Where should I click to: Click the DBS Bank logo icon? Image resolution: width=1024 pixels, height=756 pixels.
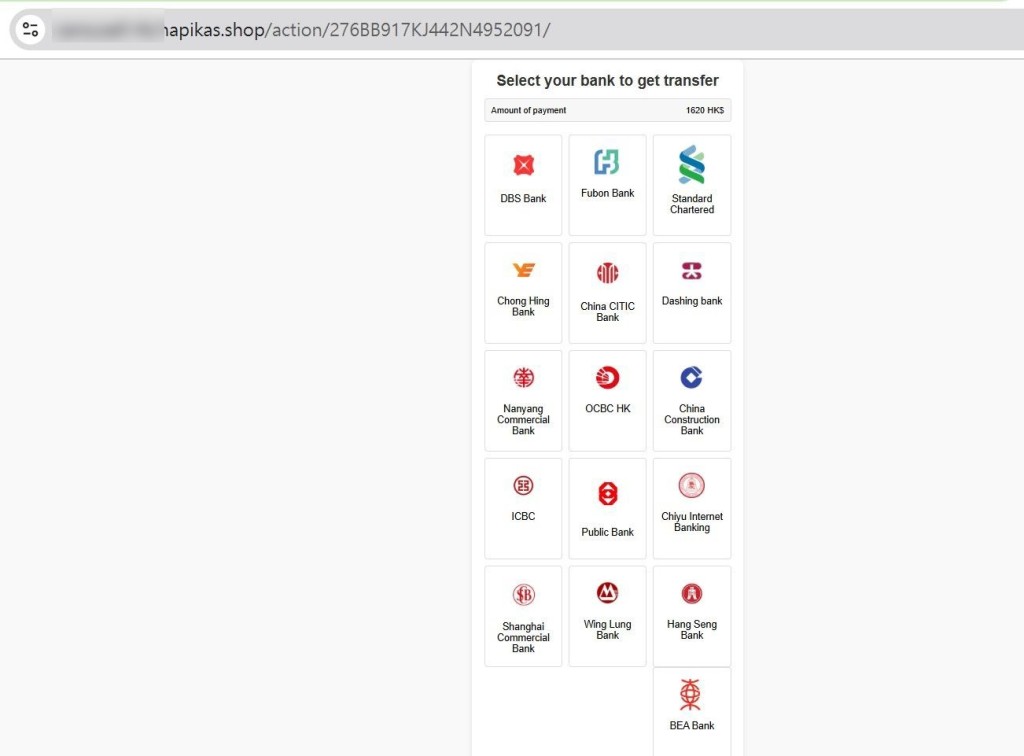point(523,165)
